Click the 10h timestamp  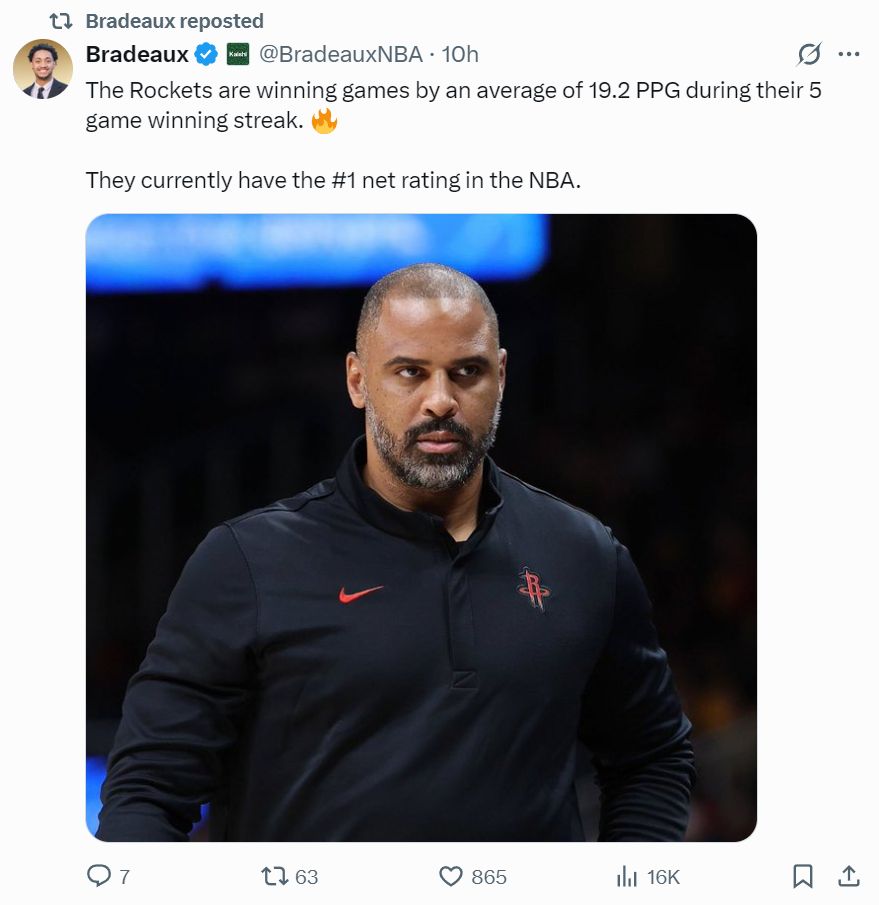click(x=460, y=54)
